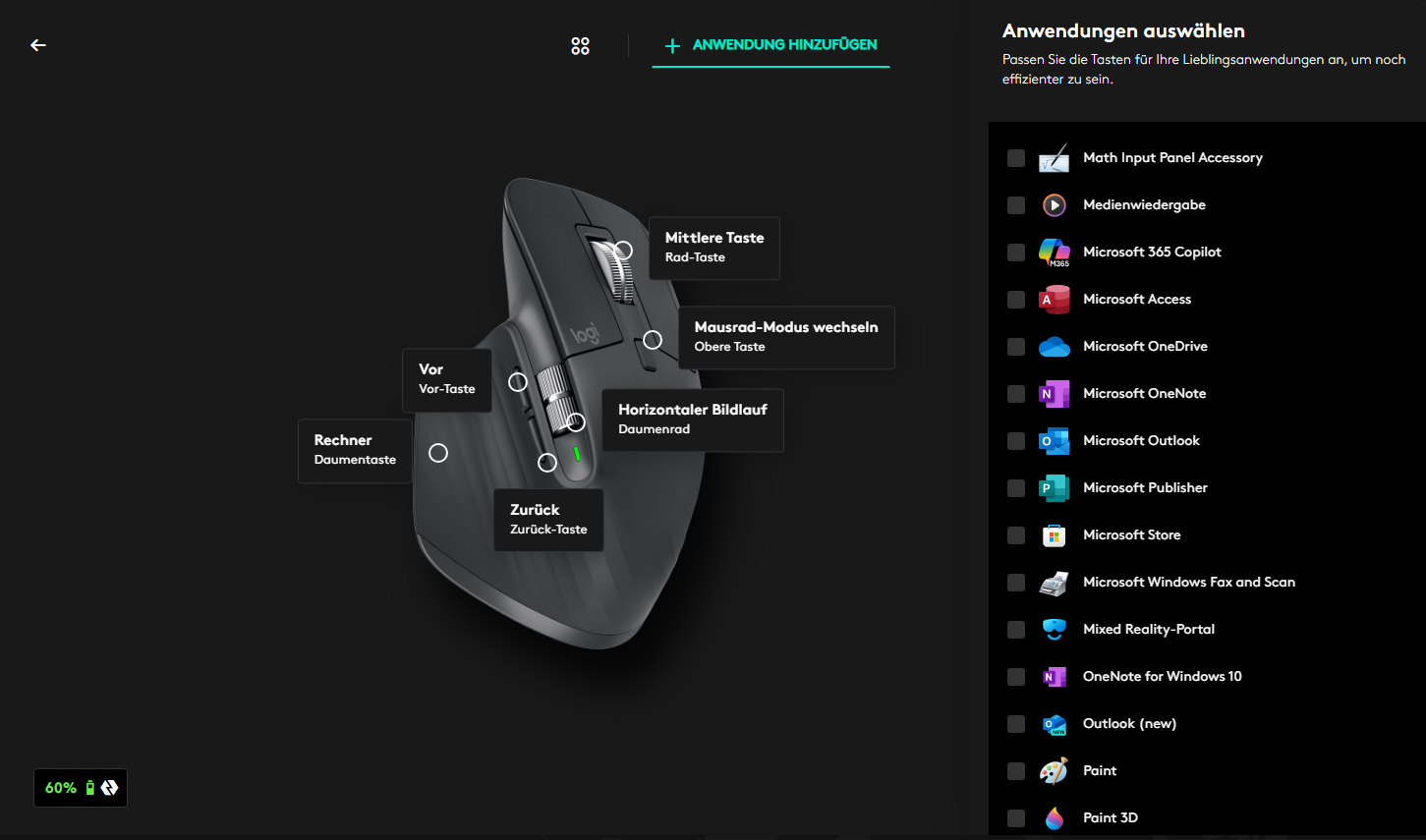Viewport: 1426px width, 840px height.
Task: Select the Microsoft Publisher icon
Action: tap(1055, 488)
